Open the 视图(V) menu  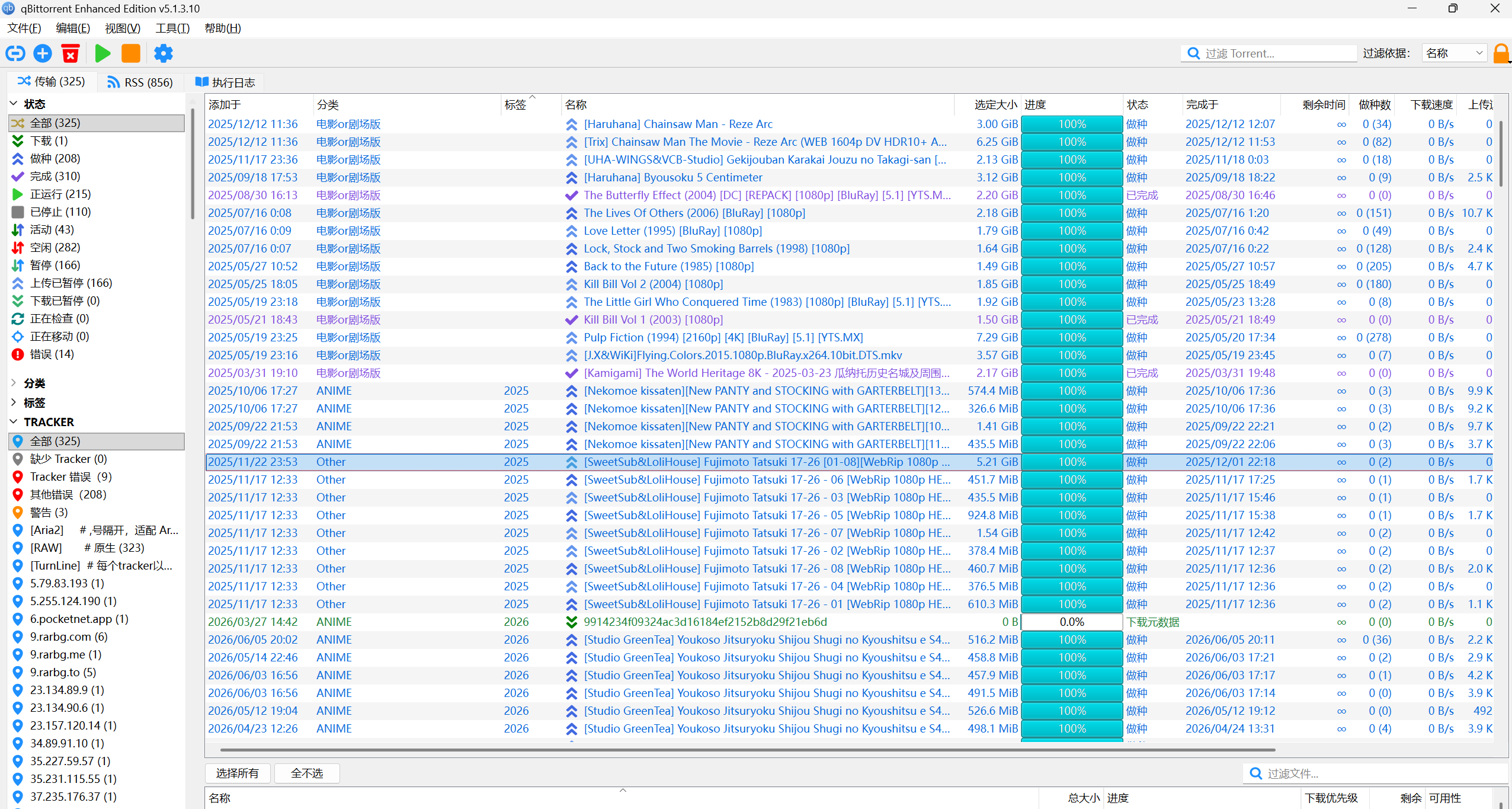coord(123,28)
